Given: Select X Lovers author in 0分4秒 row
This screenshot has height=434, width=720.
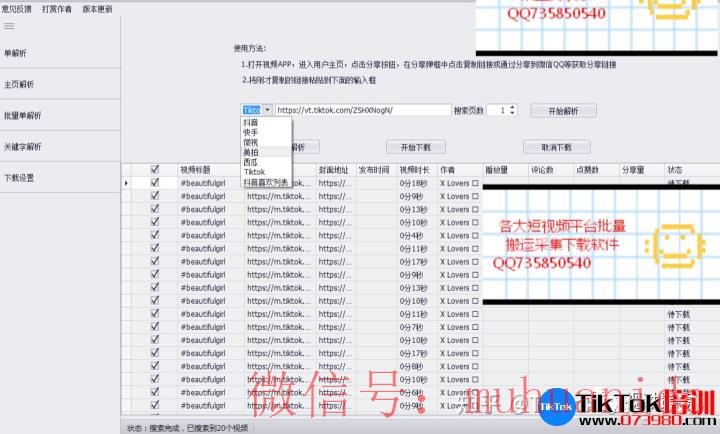Looking at the screenshot, I should [460, 236].
